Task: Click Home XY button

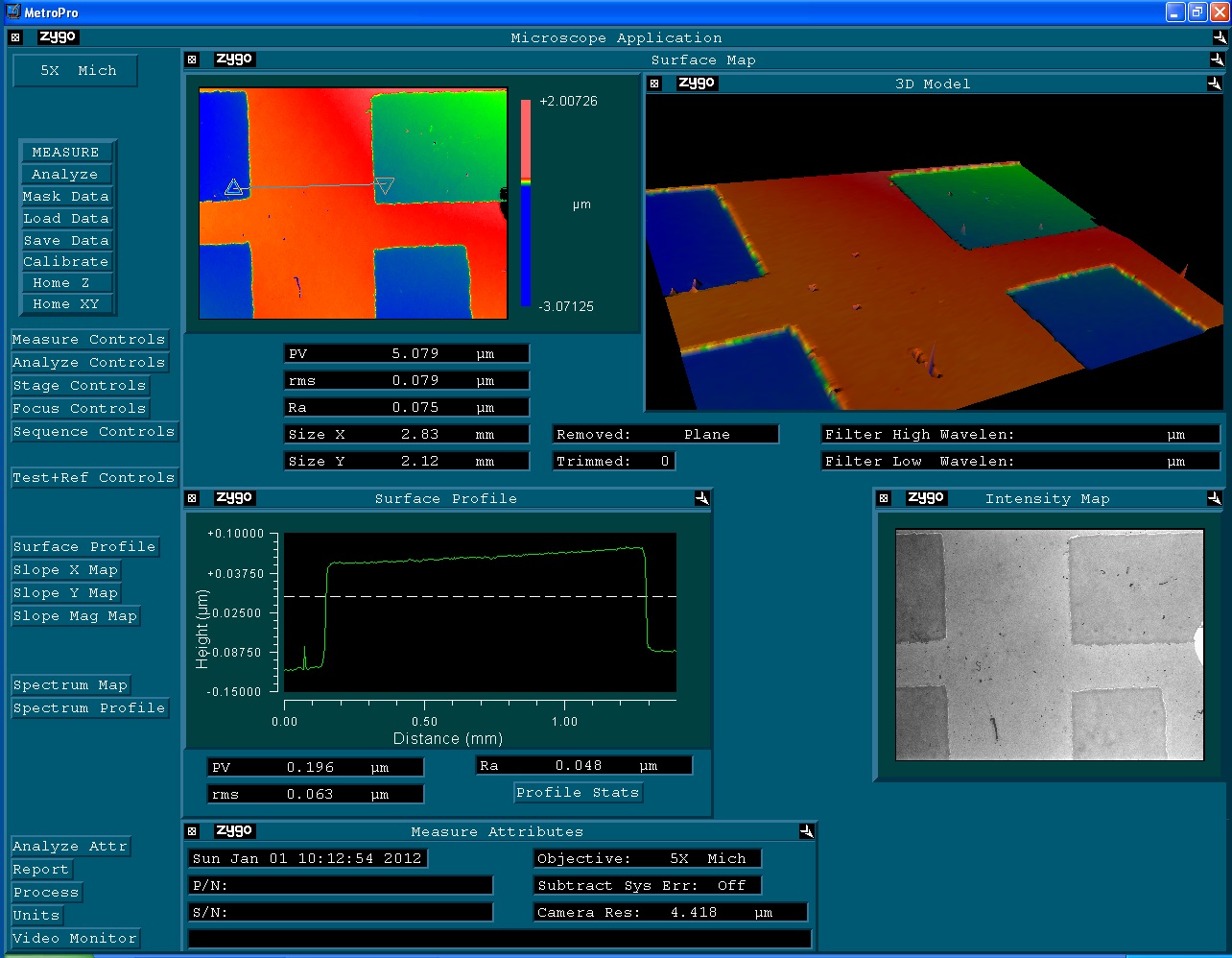Action: [x=66, y=304]
